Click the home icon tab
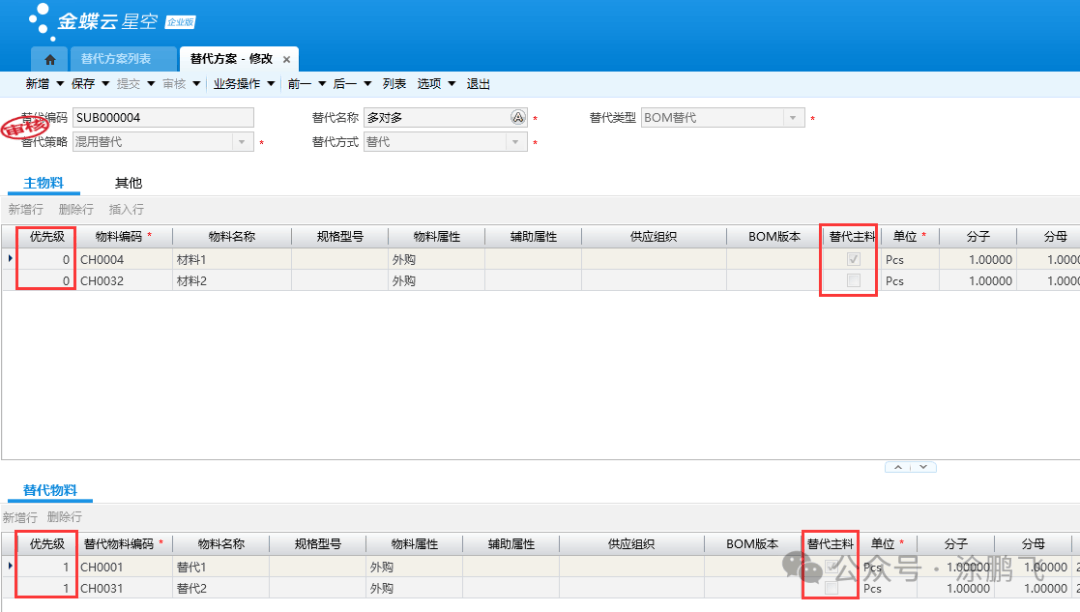Image resolution: width=1080 pixels, height=612 pixels. pos(49,59)
